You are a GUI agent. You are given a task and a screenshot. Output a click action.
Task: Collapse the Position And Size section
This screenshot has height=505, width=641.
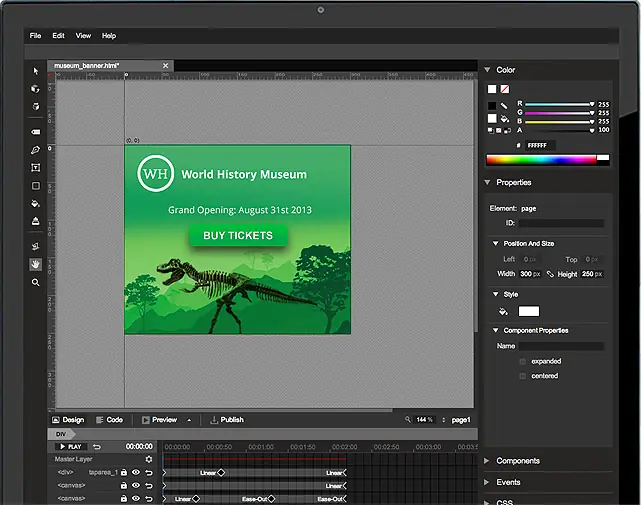click(x=495, y=244)
